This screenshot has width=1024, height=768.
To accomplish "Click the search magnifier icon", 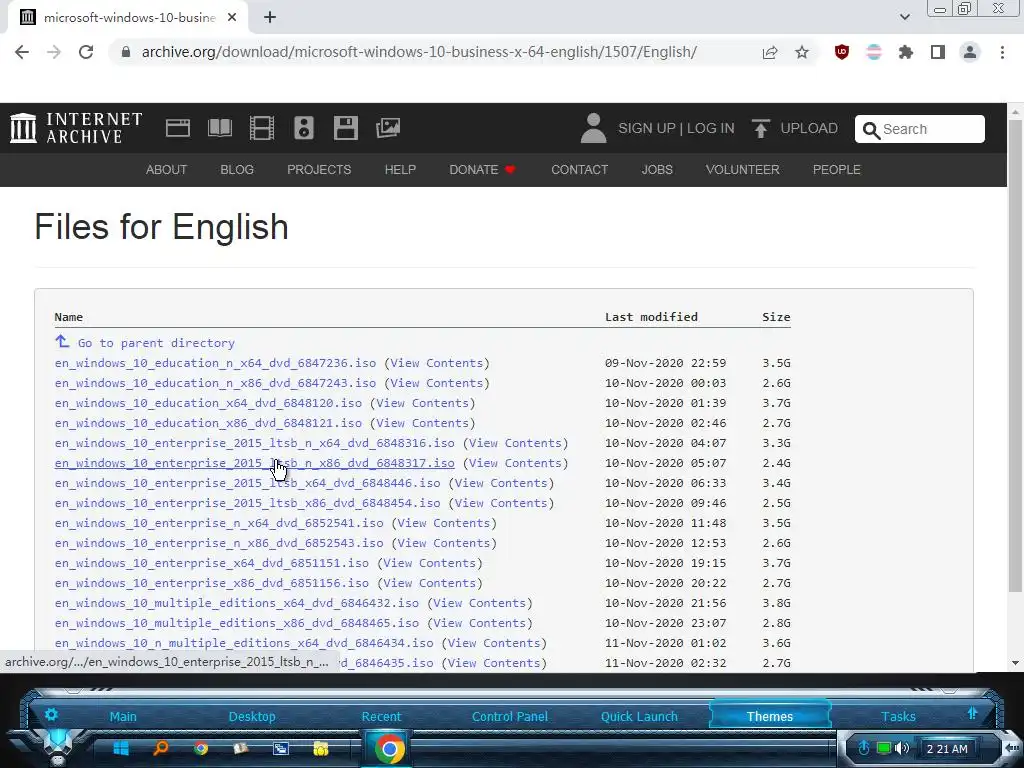I will 871,130.
